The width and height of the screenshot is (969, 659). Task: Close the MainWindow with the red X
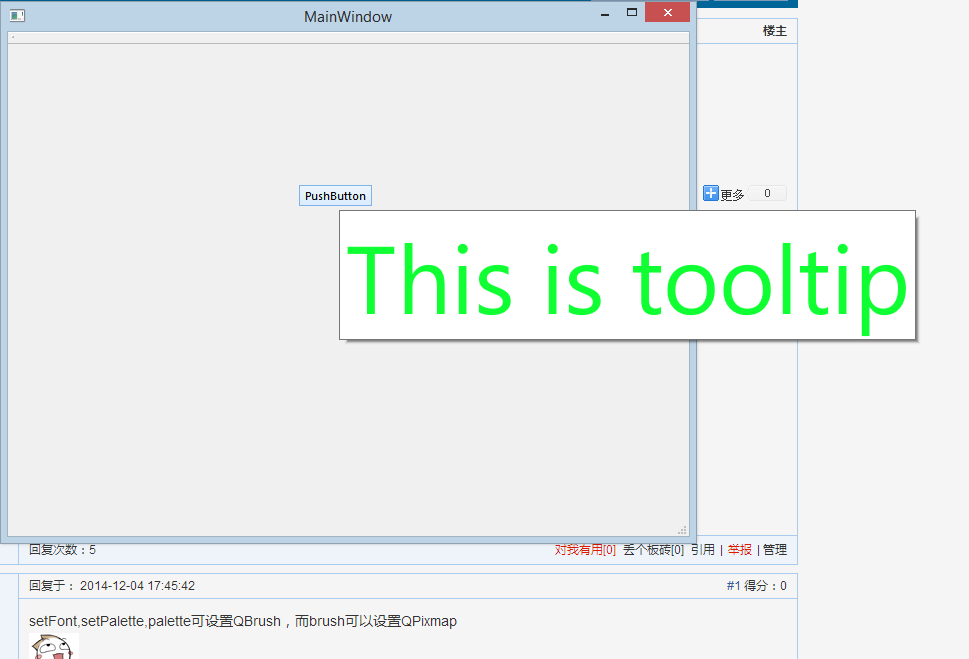(667, 12)
